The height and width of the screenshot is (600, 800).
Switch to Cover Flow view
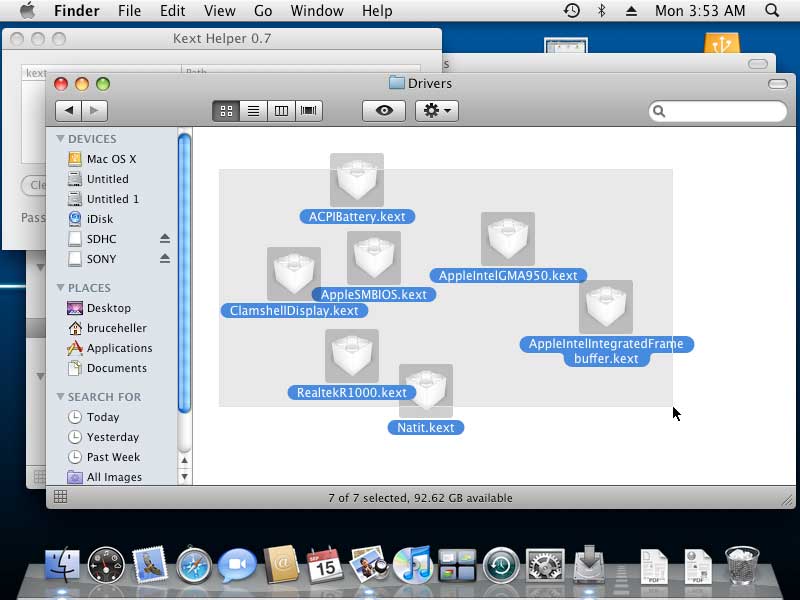click(309, 111)
